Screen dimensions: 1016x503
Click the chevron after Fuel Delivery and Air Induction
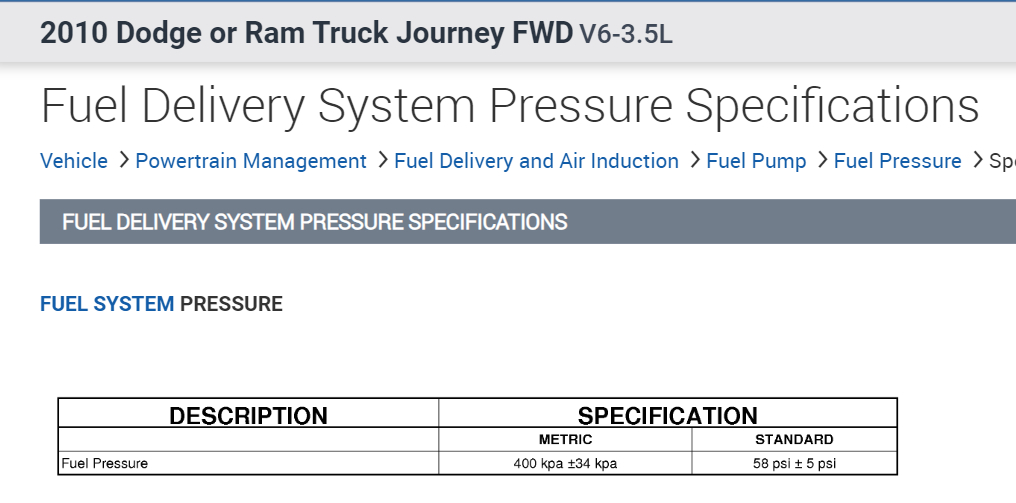coord(695,160)
